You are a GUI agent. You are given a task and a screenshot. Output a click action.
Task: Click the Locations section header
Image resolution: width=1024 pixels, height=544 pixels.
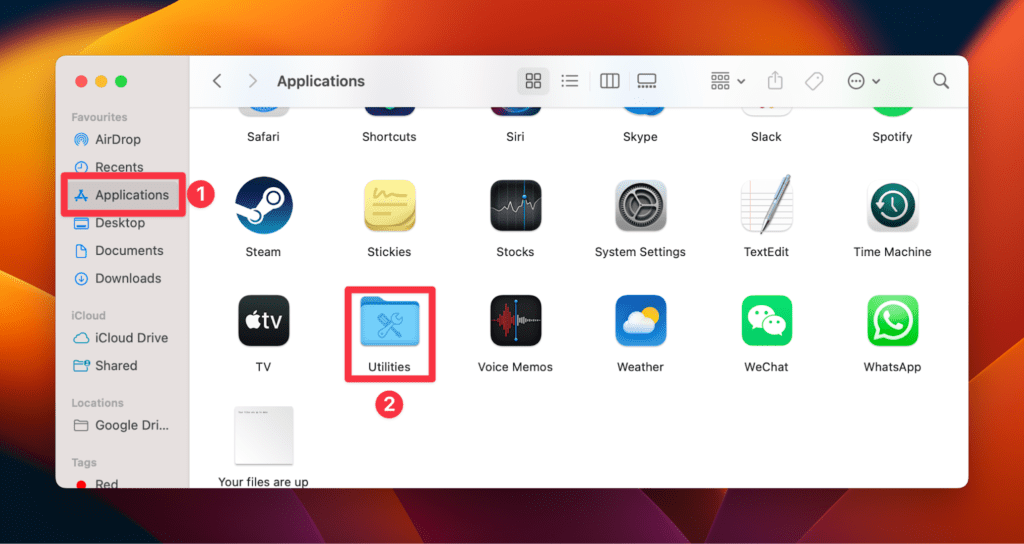pos(97,403)
